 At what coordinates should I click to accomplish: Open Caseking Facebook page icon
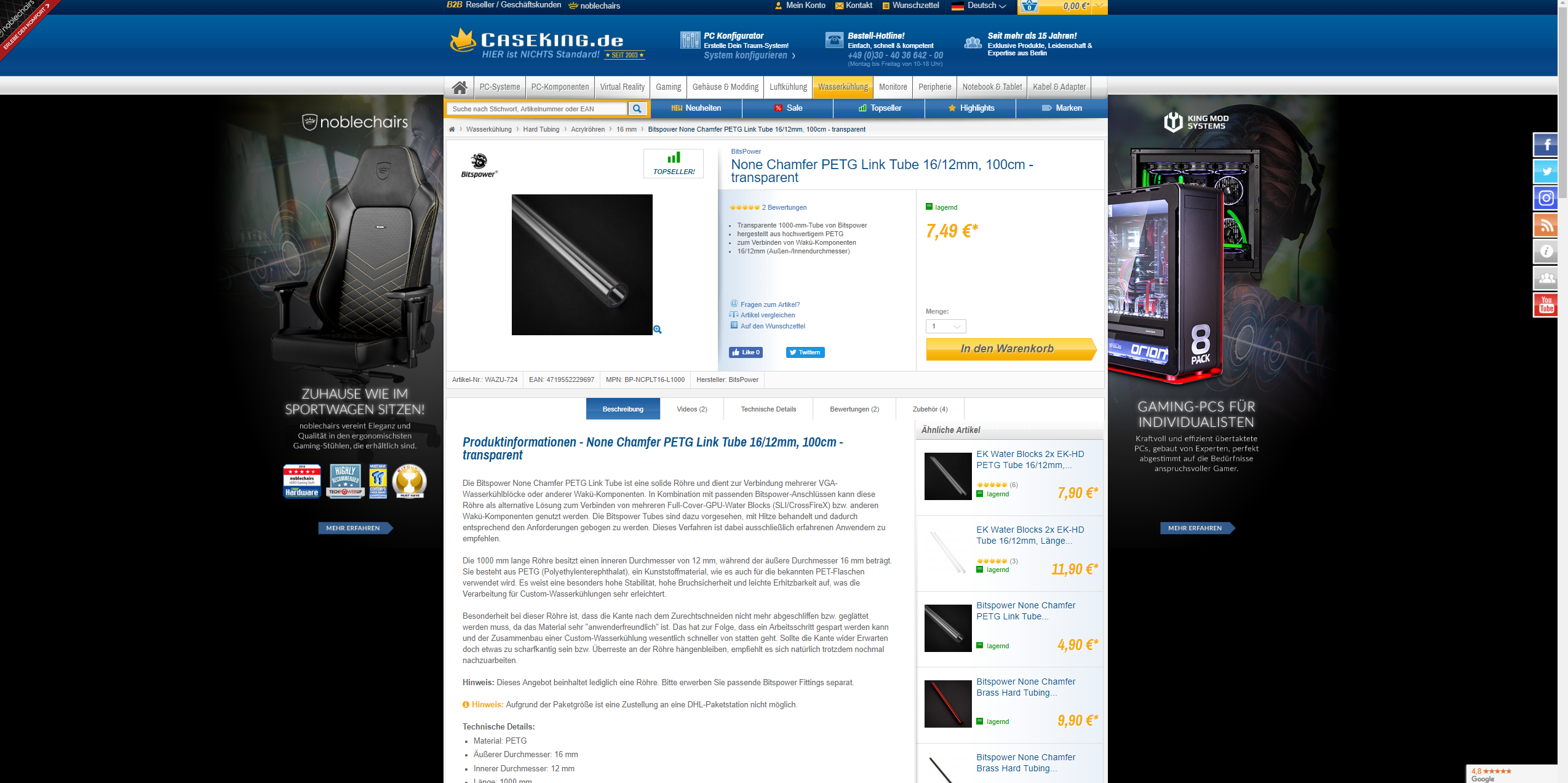pyautogui.click(x=1545, y=146)
